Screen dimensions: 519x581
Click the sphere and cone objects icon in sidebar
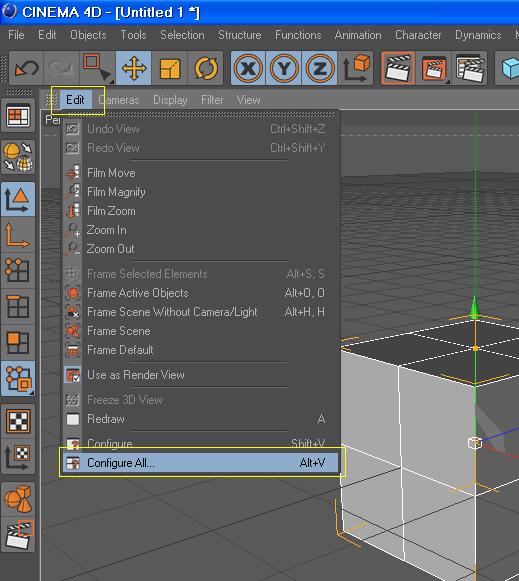coord(18,499)
